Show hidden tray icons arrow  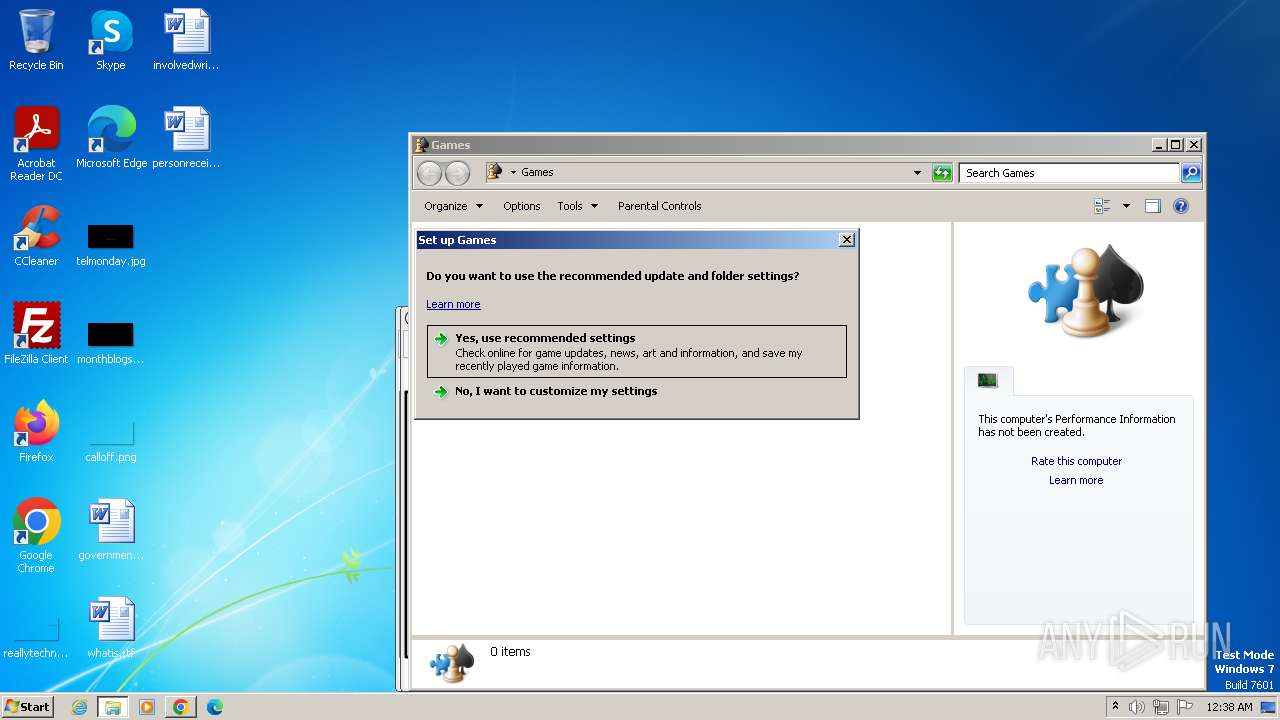point(1115,707)
